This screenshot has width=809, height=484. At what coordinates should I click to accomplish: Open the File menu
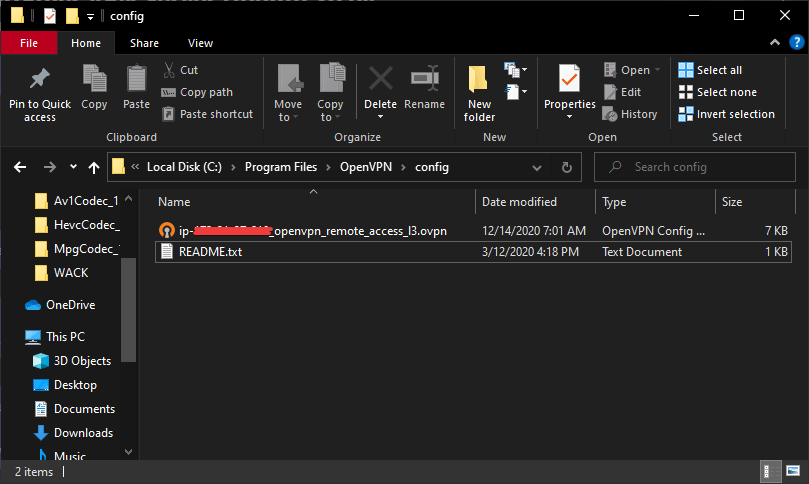[x=28, y=43]
